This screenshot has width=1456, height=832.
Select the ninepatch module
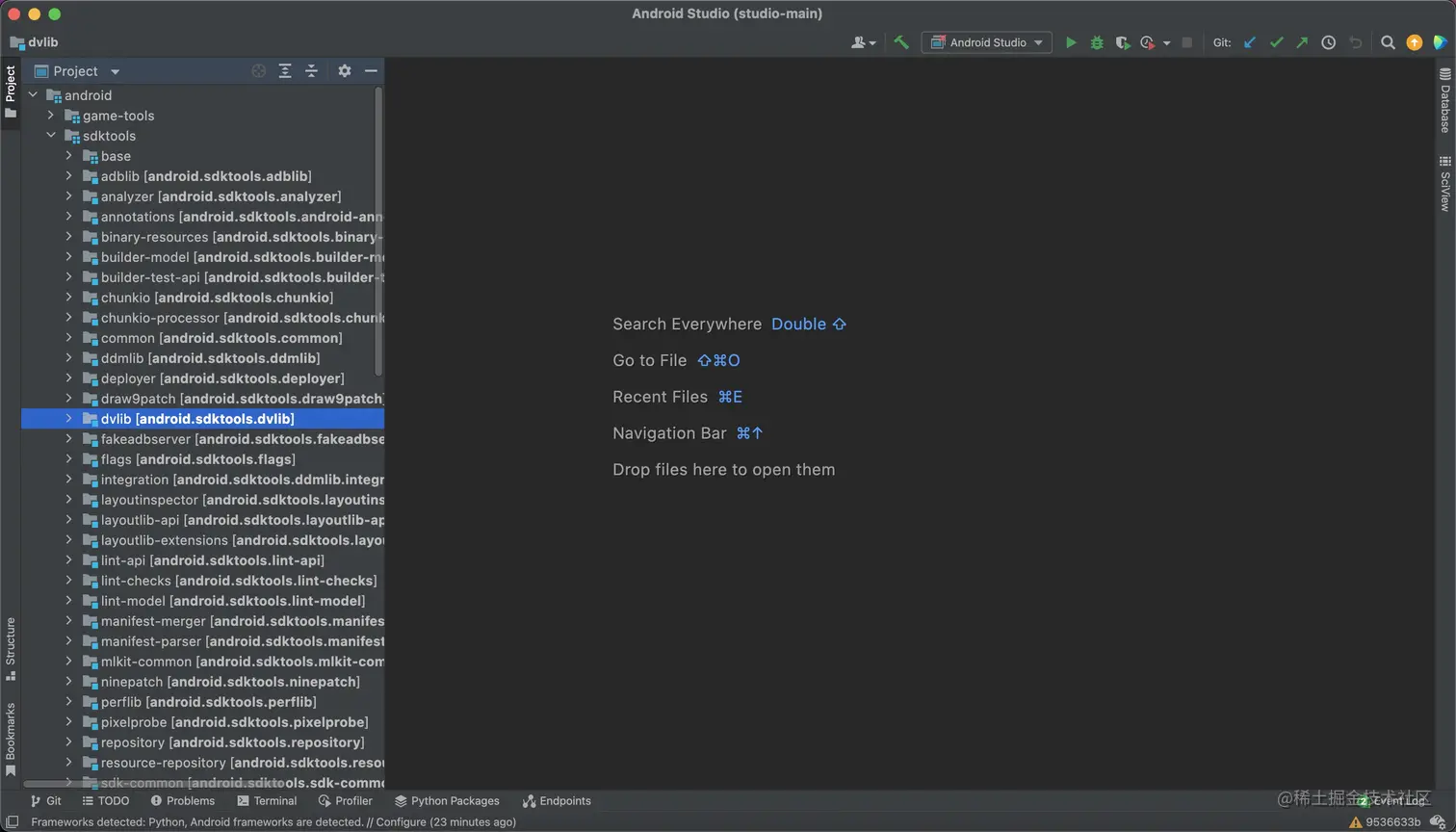pyautogui.click(x=203, y=682)
